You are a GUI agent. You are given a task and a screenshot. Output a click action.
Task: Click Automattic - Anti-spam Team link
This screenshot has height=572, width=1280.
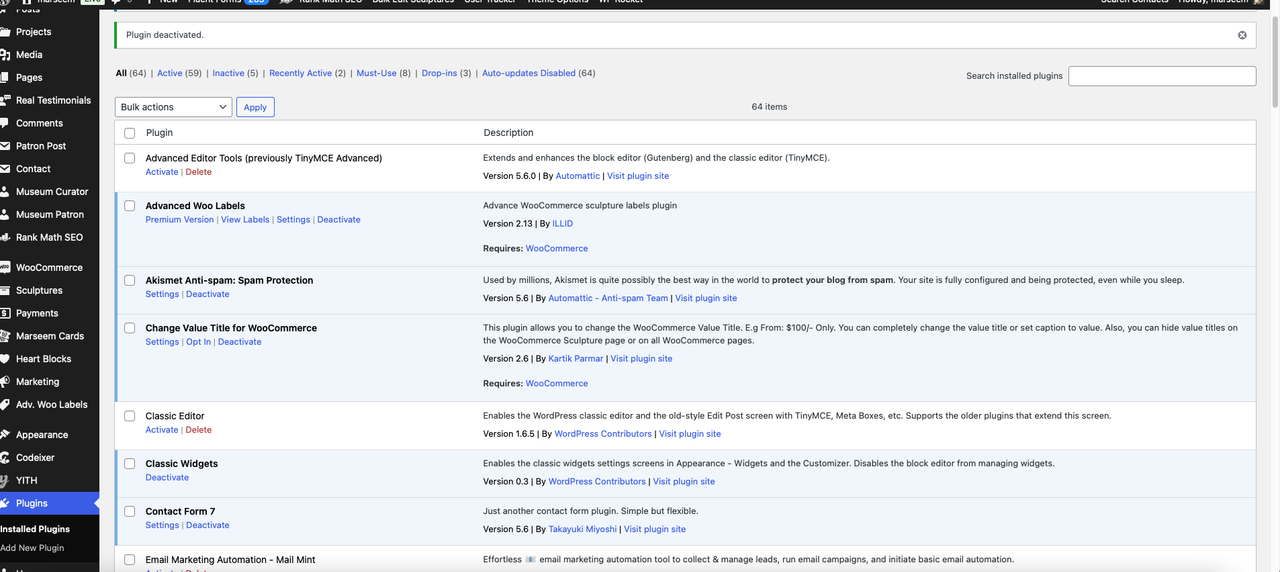608,298
